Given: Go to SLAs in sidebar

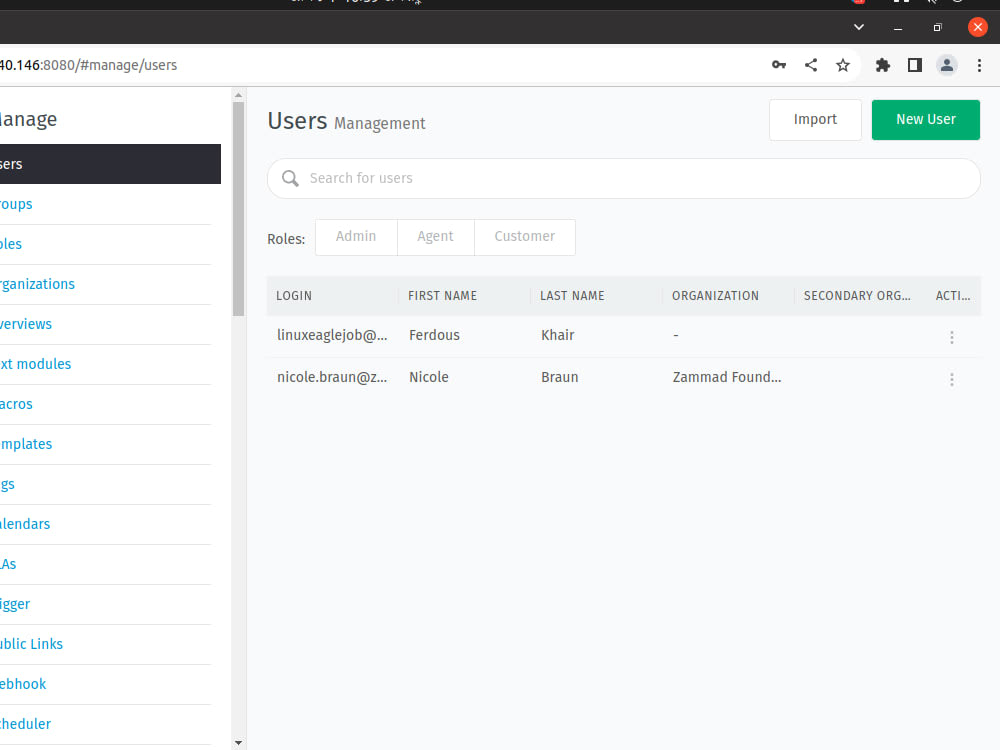Looking at the screenshot, I should coord(105,564).
